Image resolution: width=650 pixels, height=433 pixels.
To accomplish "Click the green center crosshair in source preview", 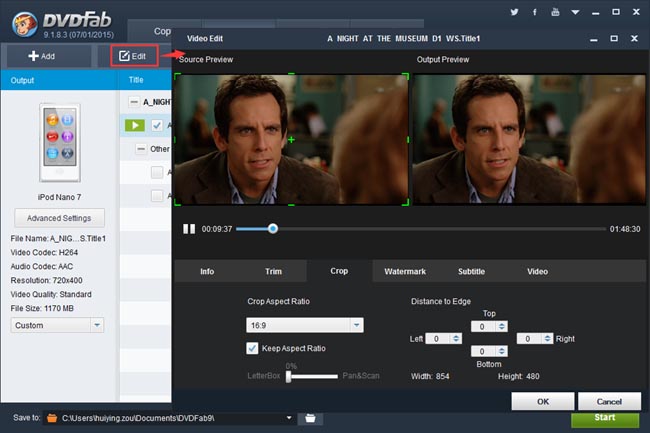I will pos(291,140).
